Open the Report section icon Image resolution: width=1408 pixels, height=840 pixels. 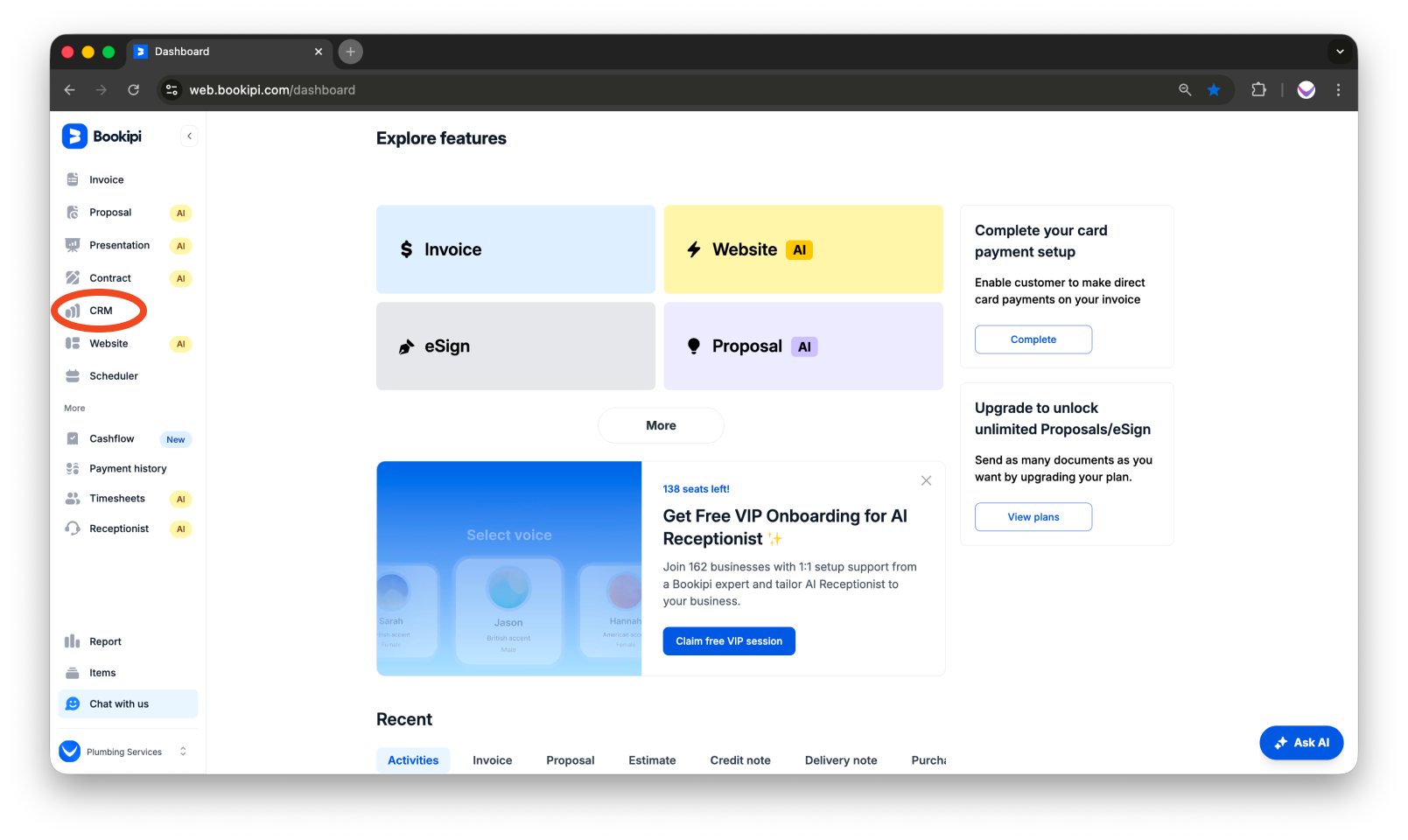click(74, 640)
